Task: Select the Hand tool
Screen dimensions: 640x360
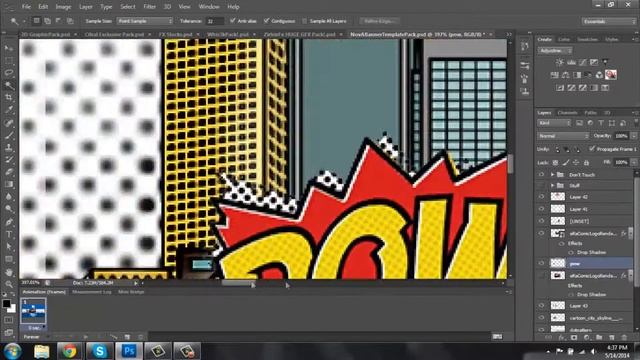Action: (x=9, y=272)
